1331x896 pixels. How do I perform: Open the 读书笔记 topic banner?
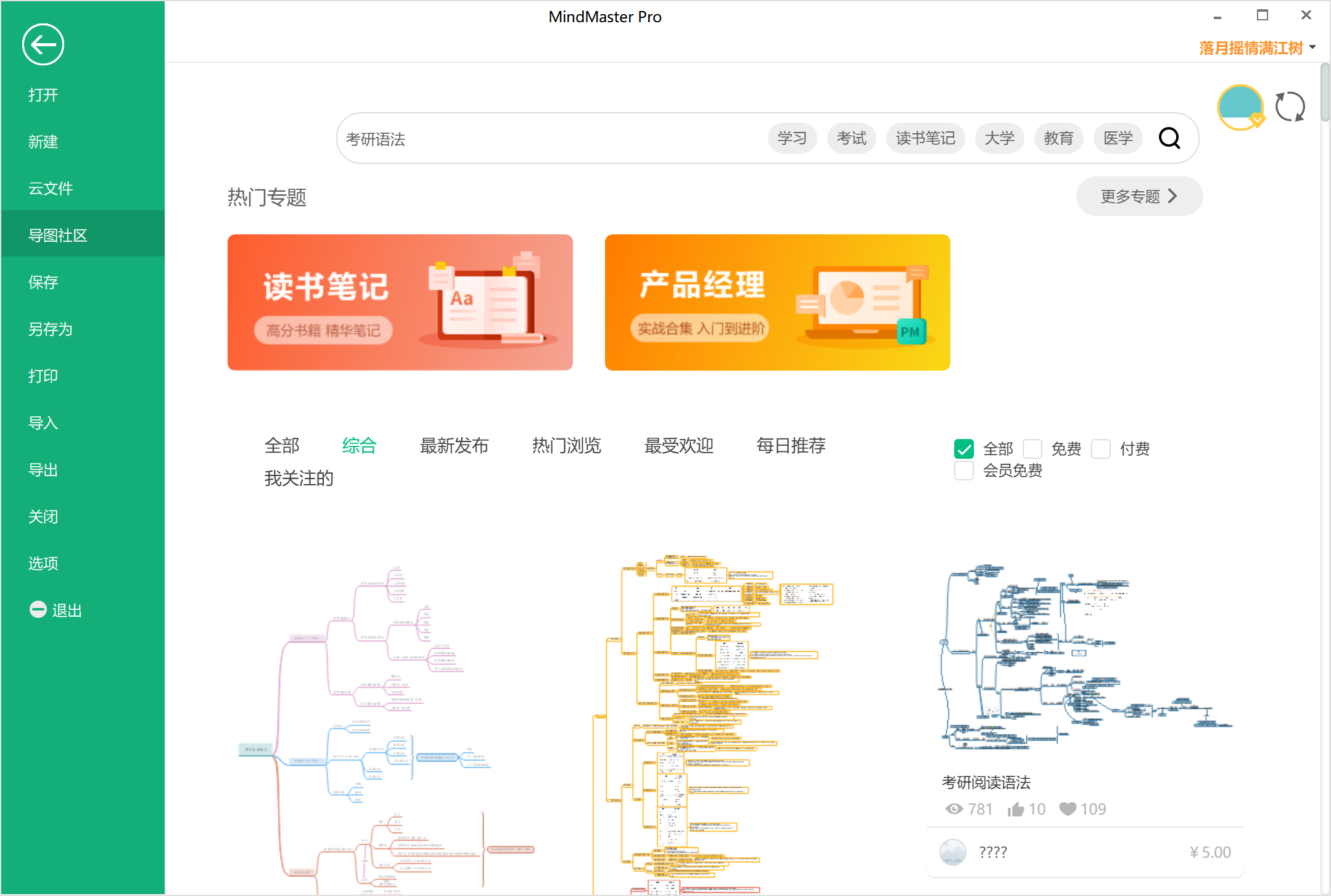pyautogui.click(x=400, y=302)
